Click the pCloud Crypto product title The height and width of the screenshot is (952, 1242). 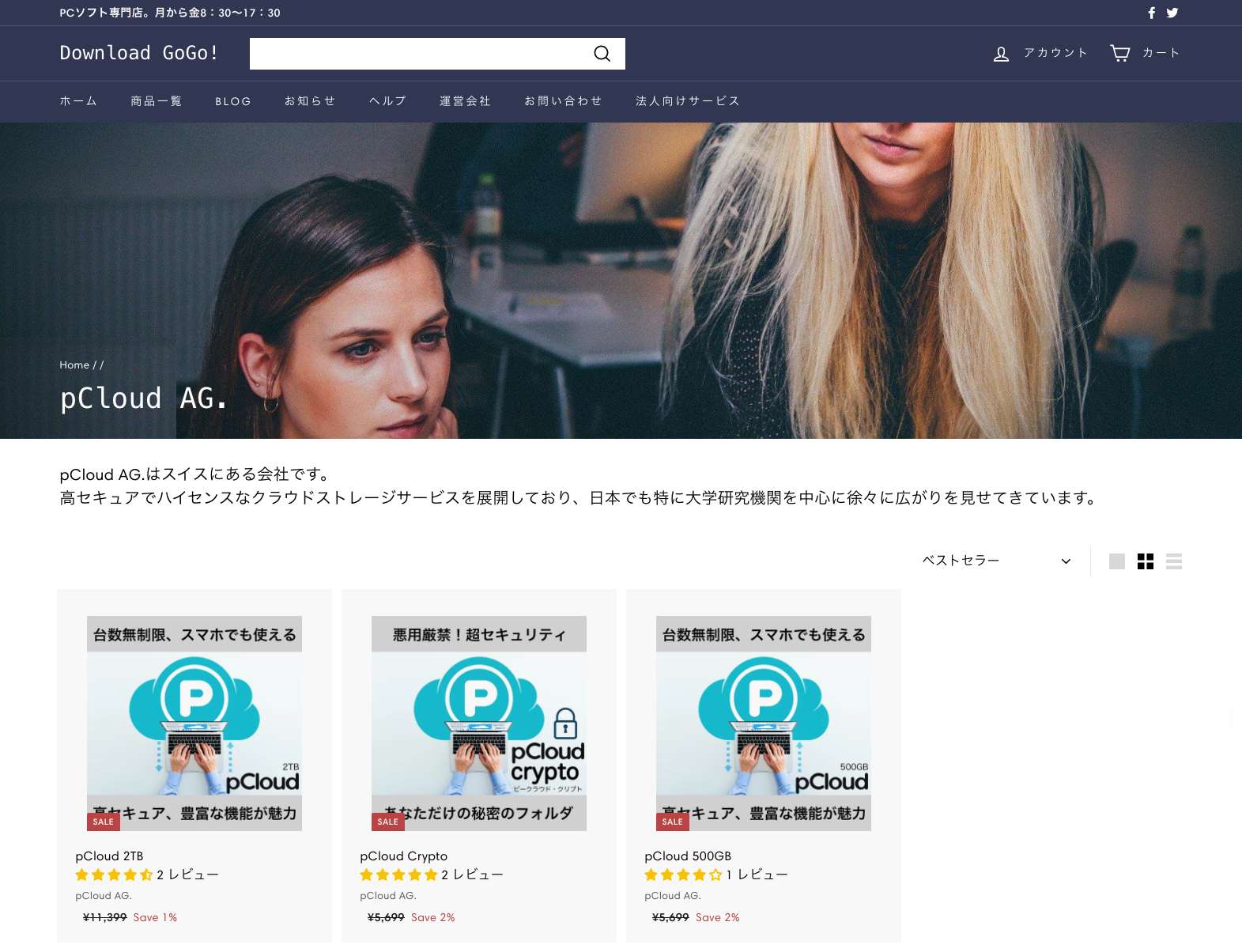pyautogui.click(x=403, y=856)
